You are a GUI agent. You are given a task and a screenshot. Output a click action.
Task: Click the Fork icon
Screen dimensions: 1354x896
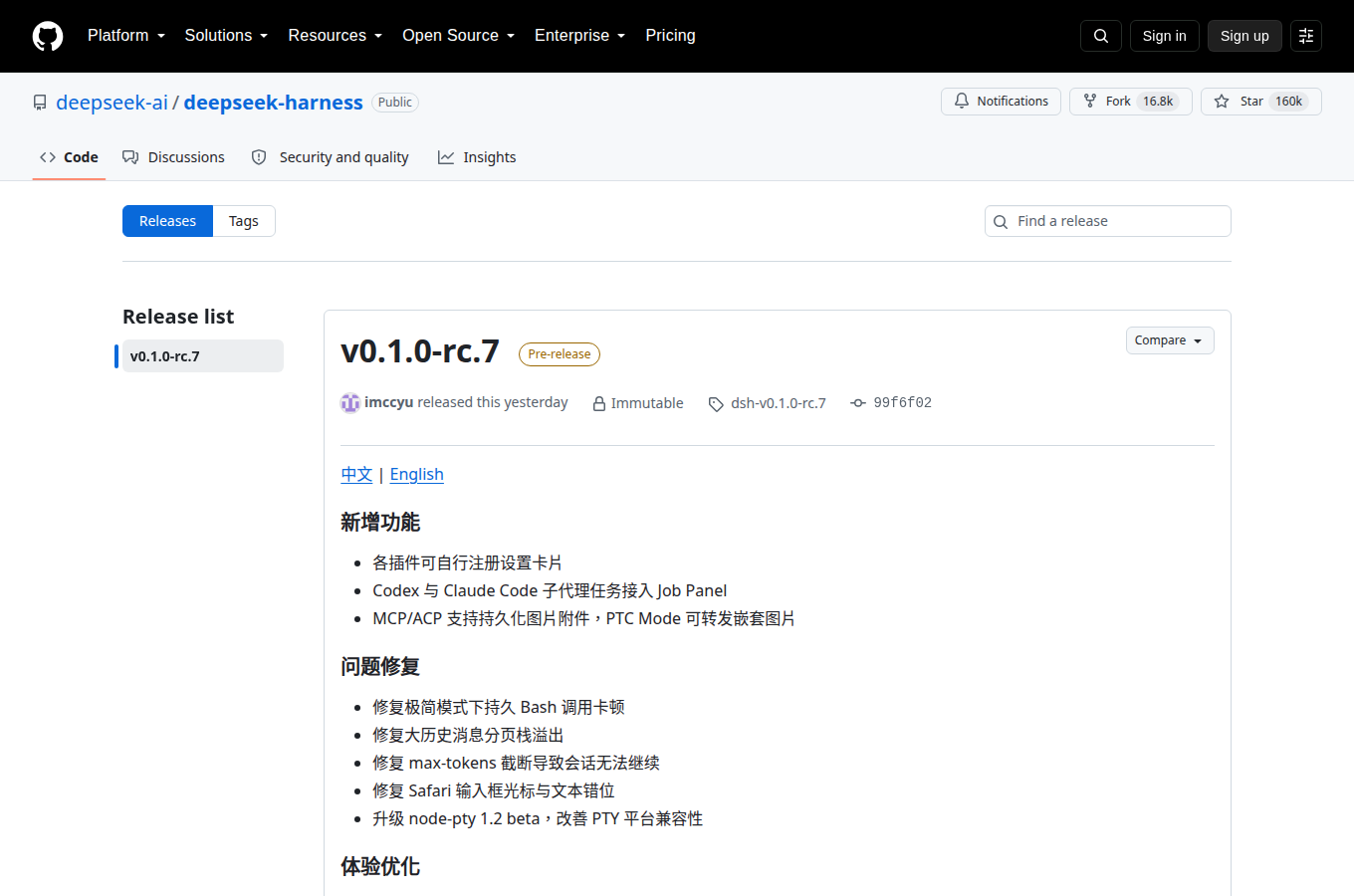point(1090,101)
